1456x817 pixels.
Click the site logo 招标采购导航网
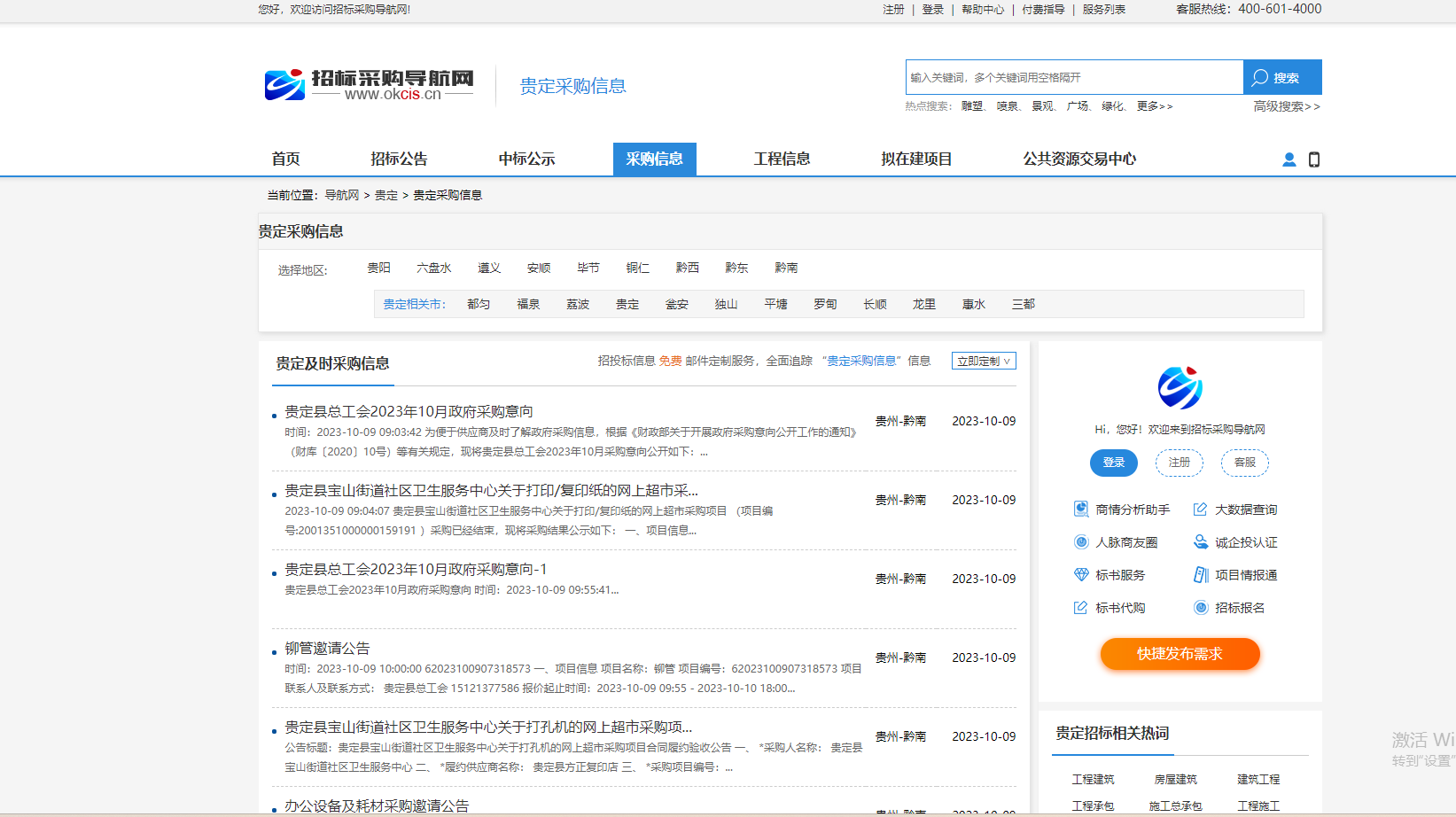point(370,85)
